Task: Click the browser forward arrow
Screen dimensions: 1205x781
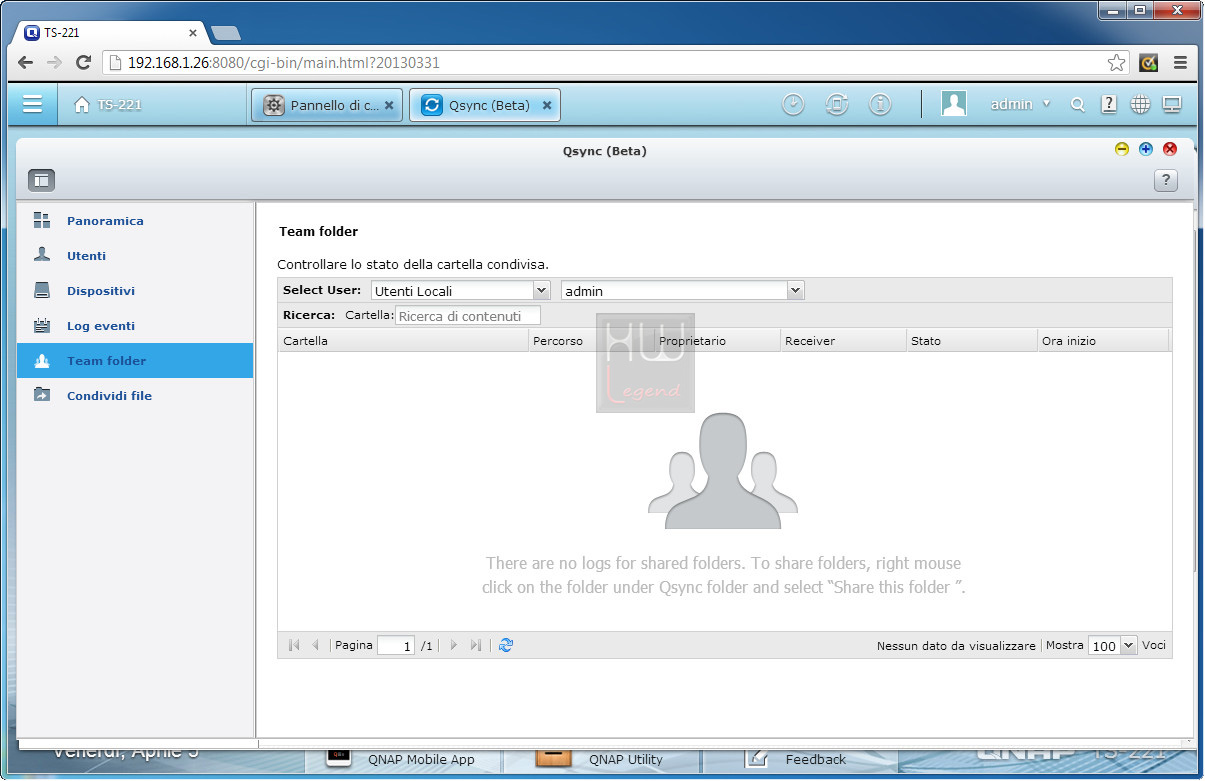Action: tap(55, 62)
